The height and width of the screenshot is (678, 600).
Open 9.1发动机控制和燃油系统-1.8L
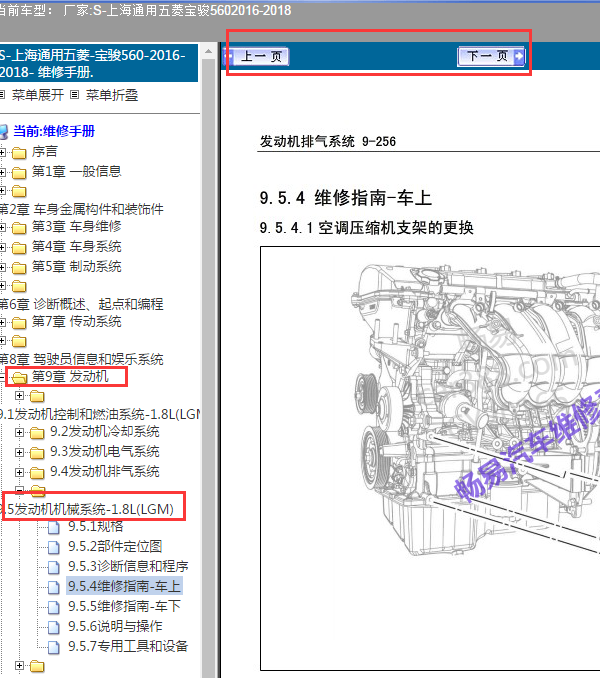(x=99, y=415)
